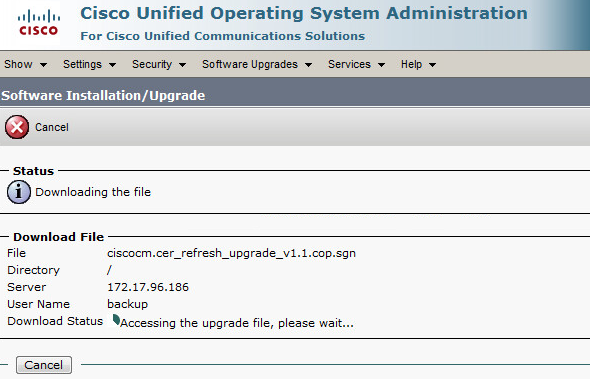This screenshot has height=379, width=590.
Task: Click the Software Installation/Upgrade page heading
Action: click(x=103, y=96)
